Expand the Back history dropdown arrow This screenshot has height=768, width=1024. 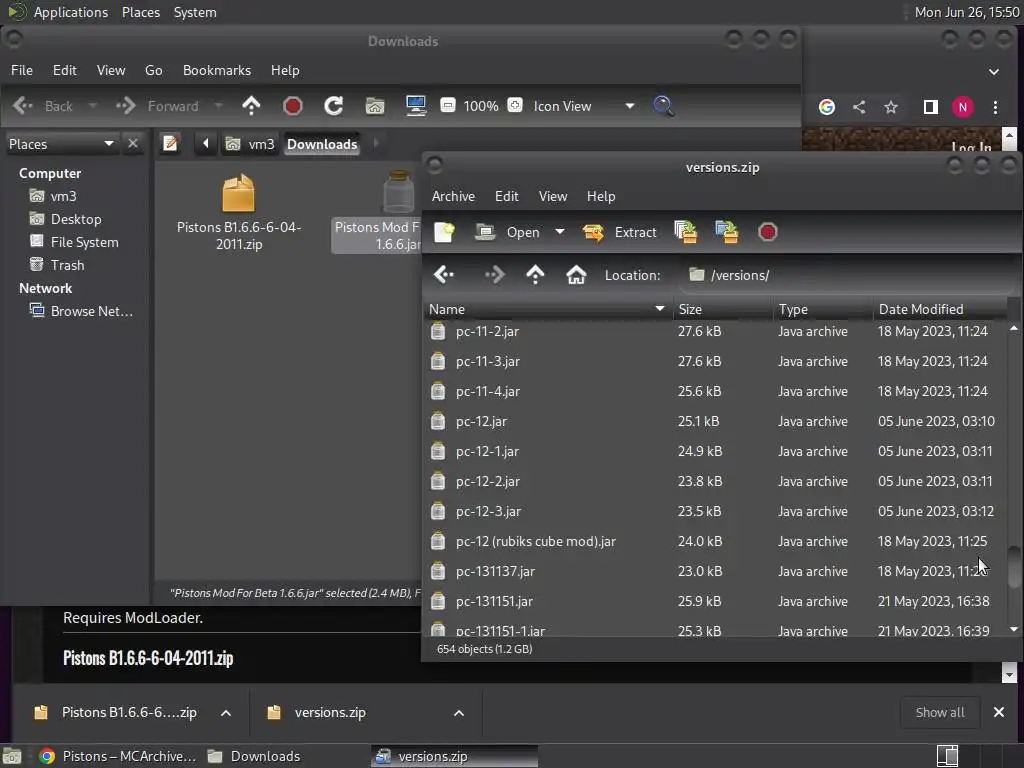point(93,106)
